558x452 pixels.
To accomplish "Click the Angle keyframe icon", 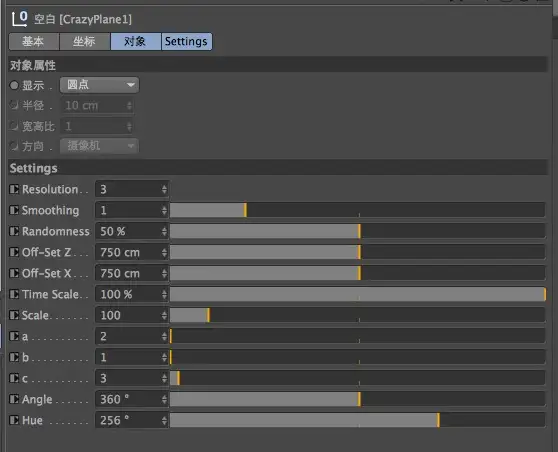I will pos(14,399).
